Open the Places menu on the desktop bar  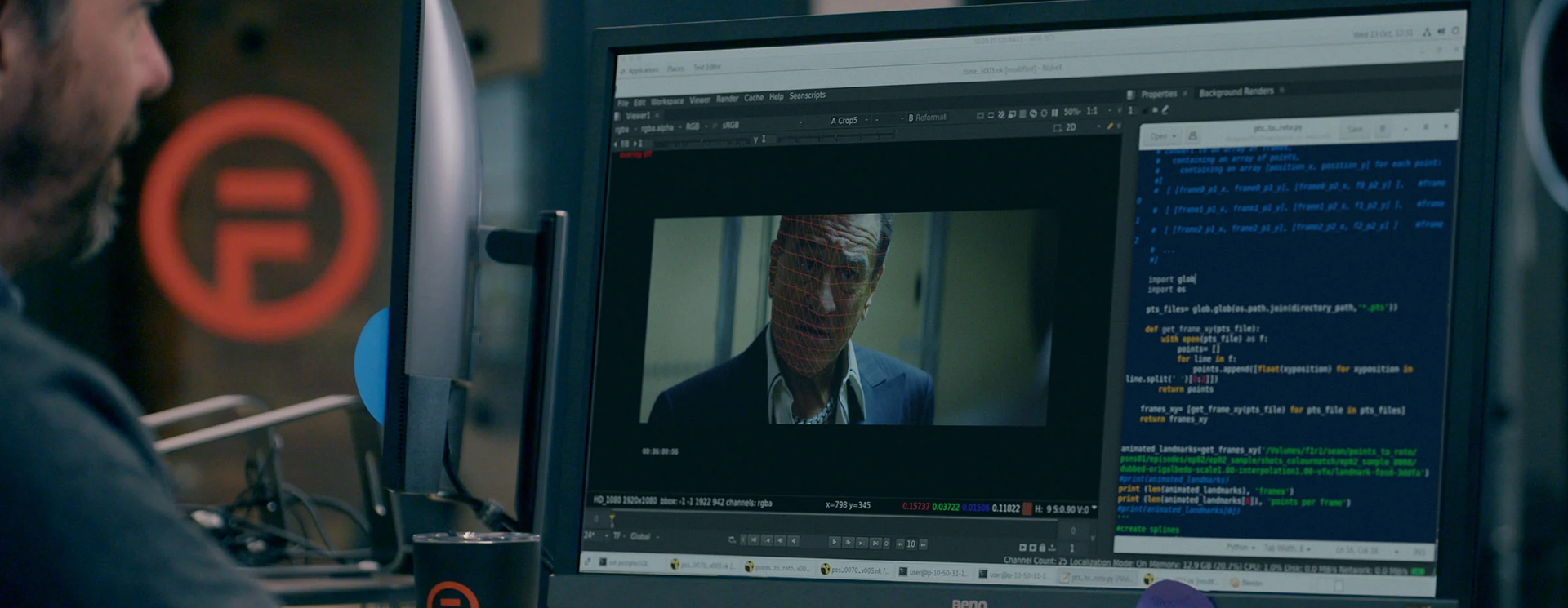click(675, 69)
